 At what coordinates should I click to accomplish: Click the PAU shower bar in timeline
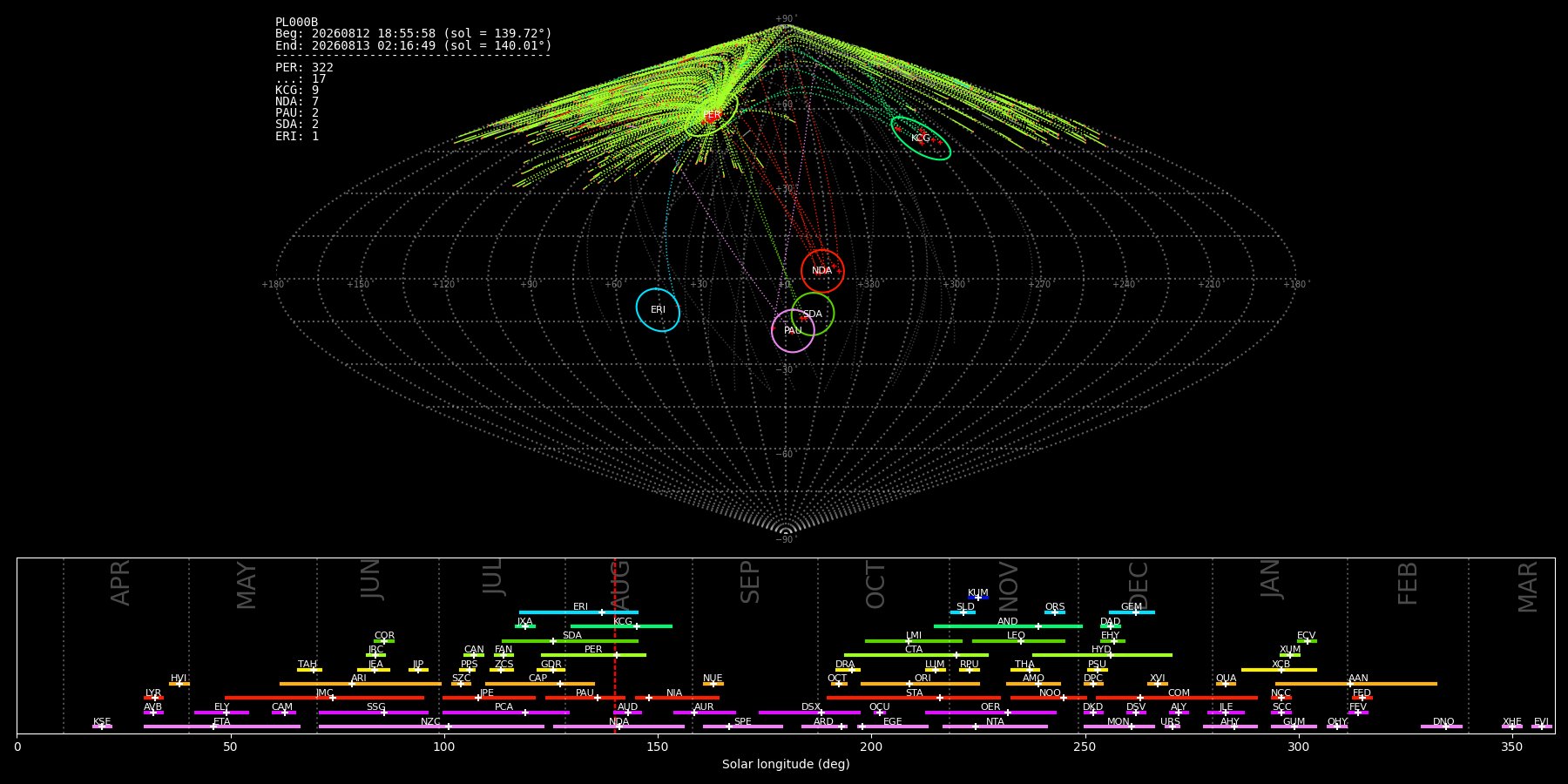(x=585, y=698)
